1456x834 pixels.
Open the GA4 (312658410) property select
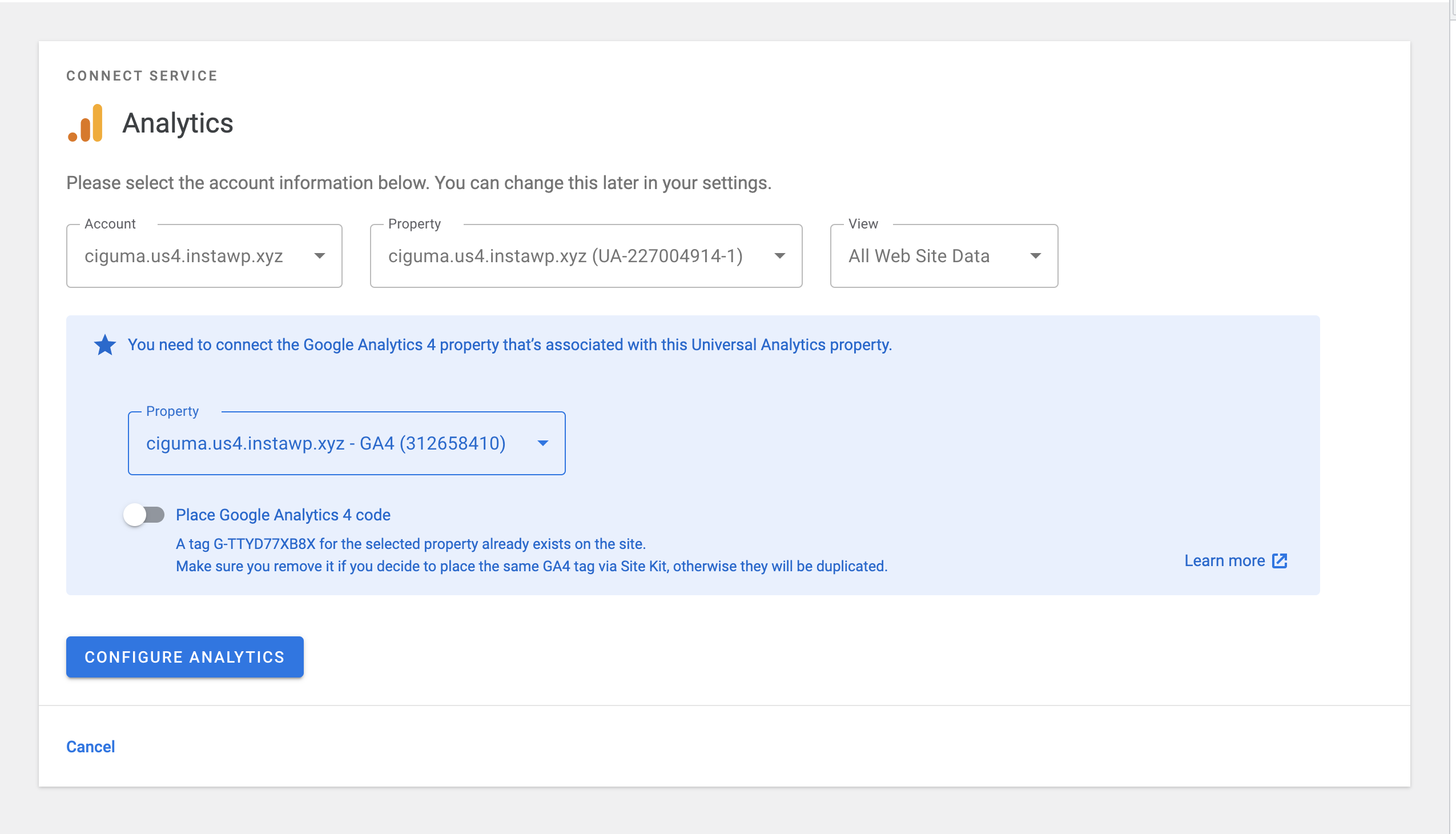pyautogui.click(x=327, y=443)
